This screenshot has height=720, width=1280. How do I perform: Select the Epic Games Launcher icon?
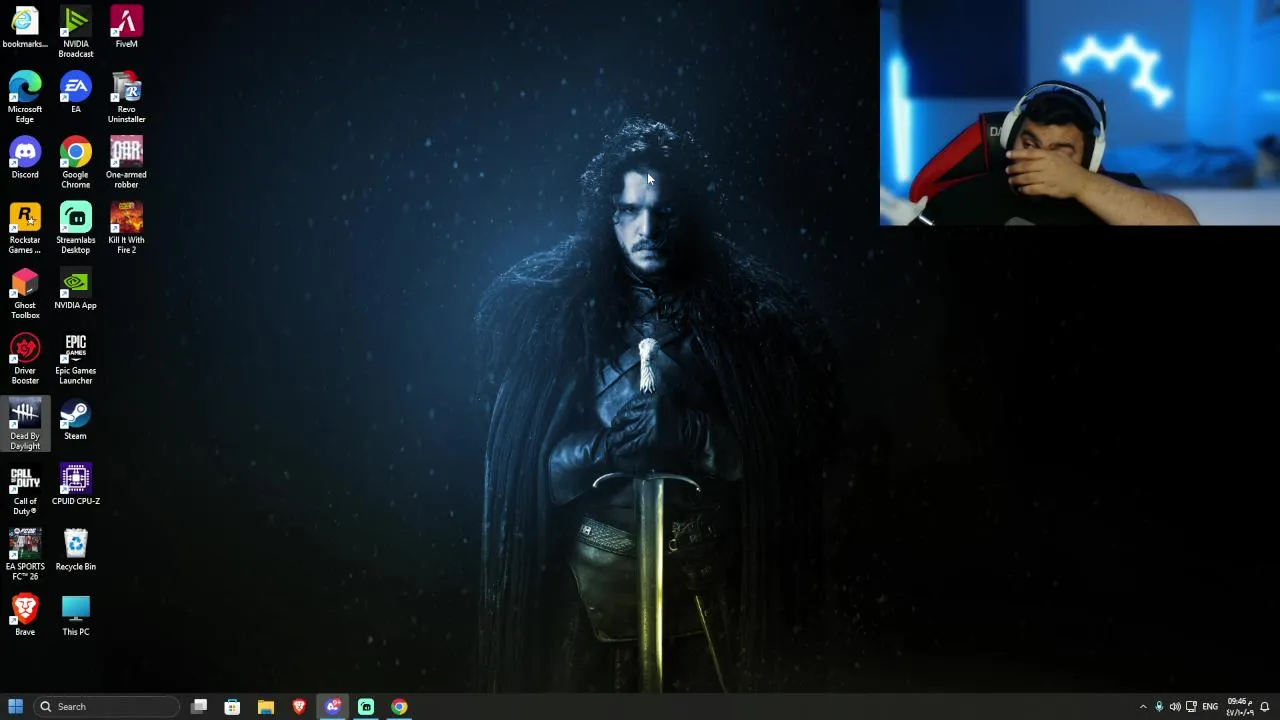[76, 359]
